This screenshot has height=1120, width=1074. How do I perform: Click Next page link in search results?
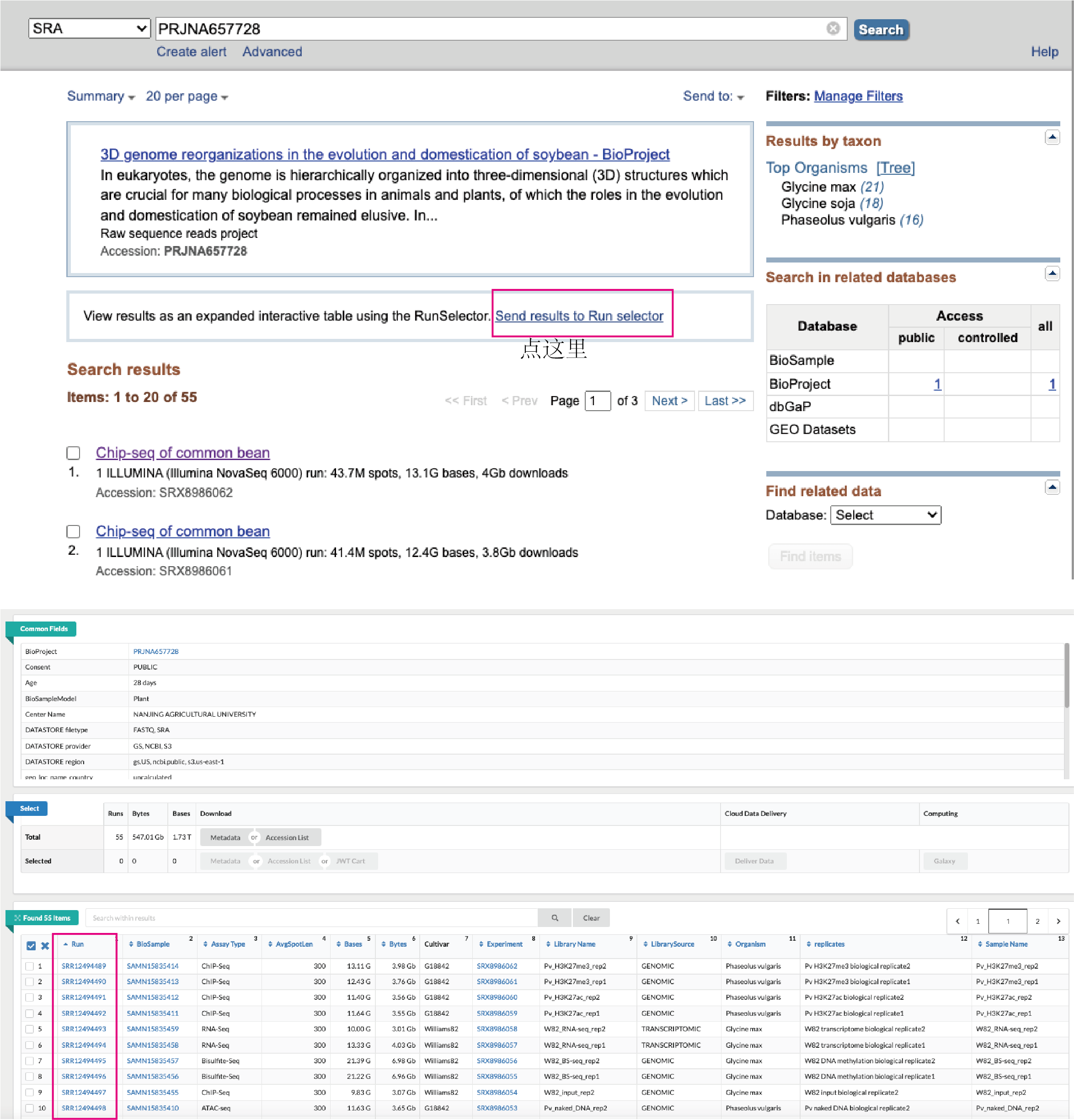pos(669,401)
